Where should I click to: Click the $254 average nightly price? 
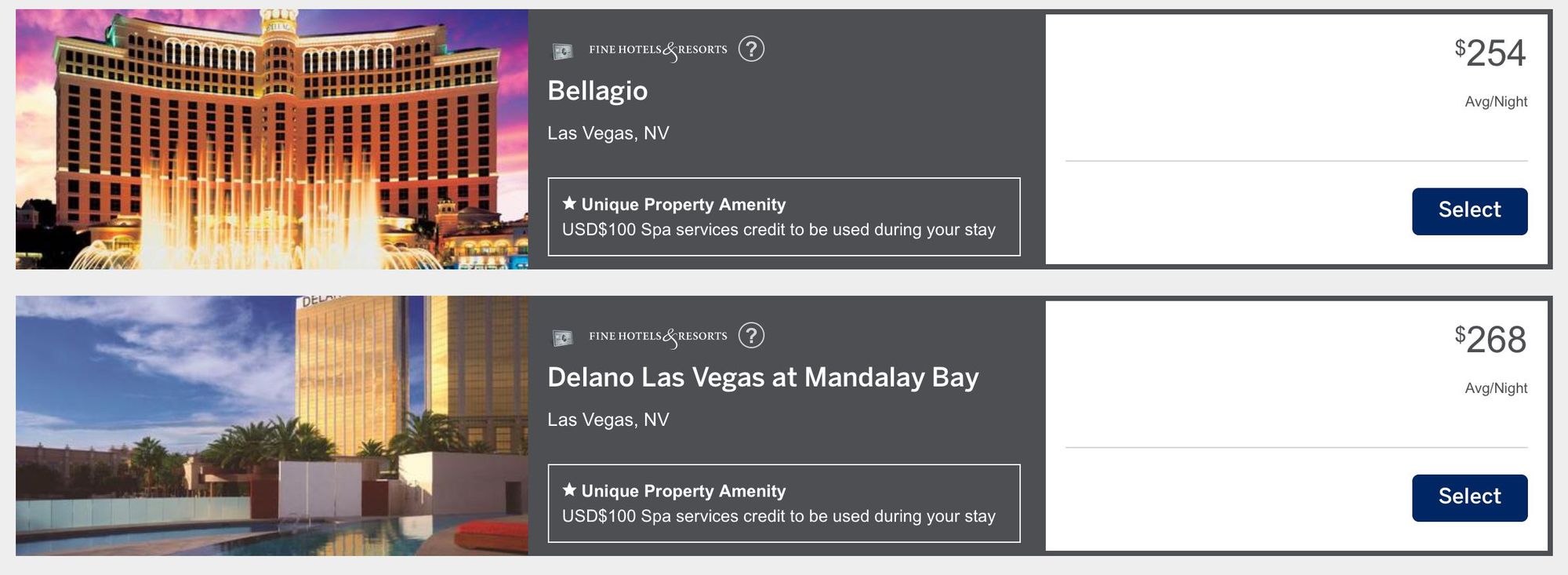[1490, 53]
